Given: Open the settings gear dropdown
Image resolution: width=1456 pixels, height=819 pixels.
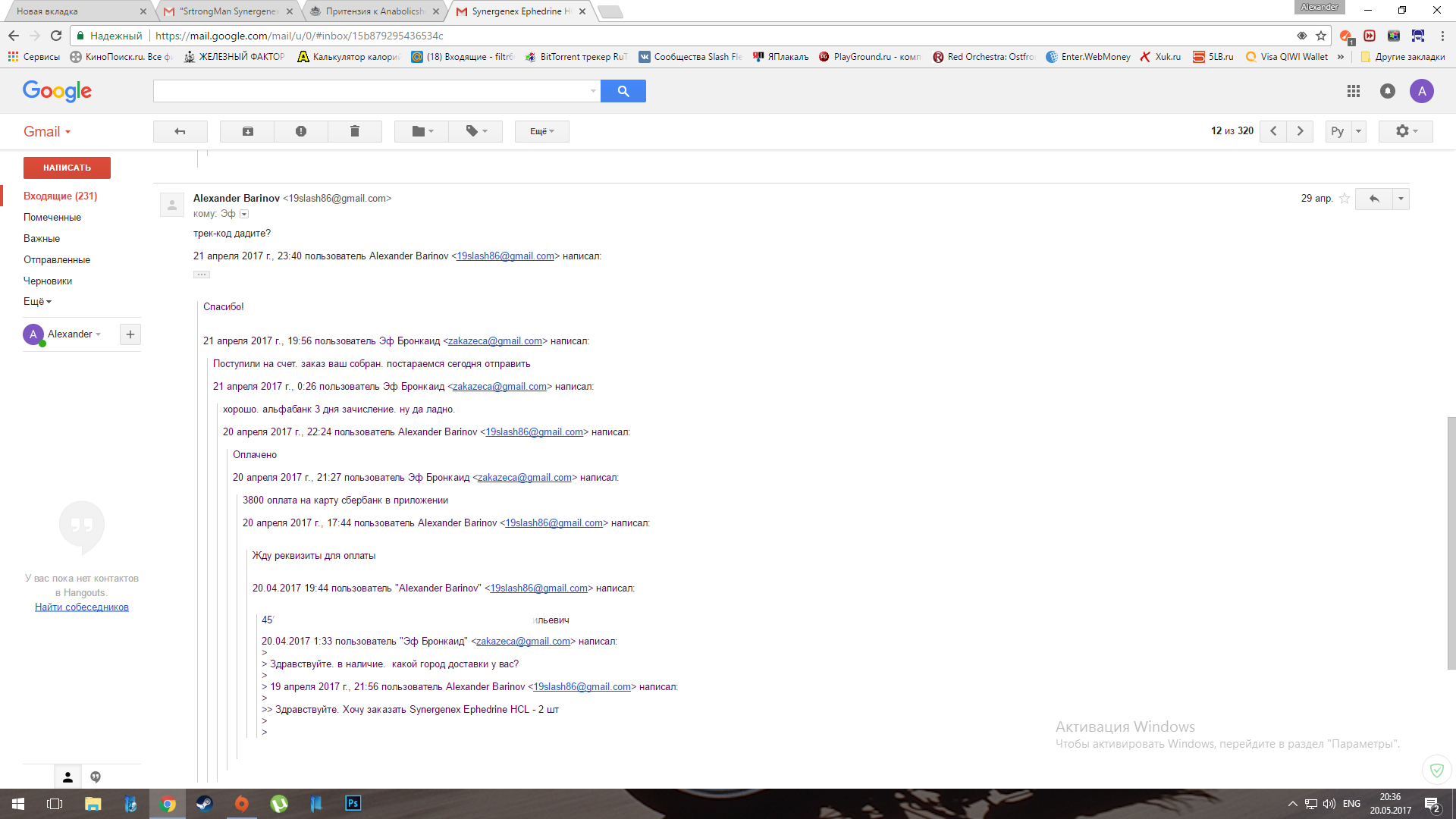Looking at the screenshot, I should coord(1405,131).
